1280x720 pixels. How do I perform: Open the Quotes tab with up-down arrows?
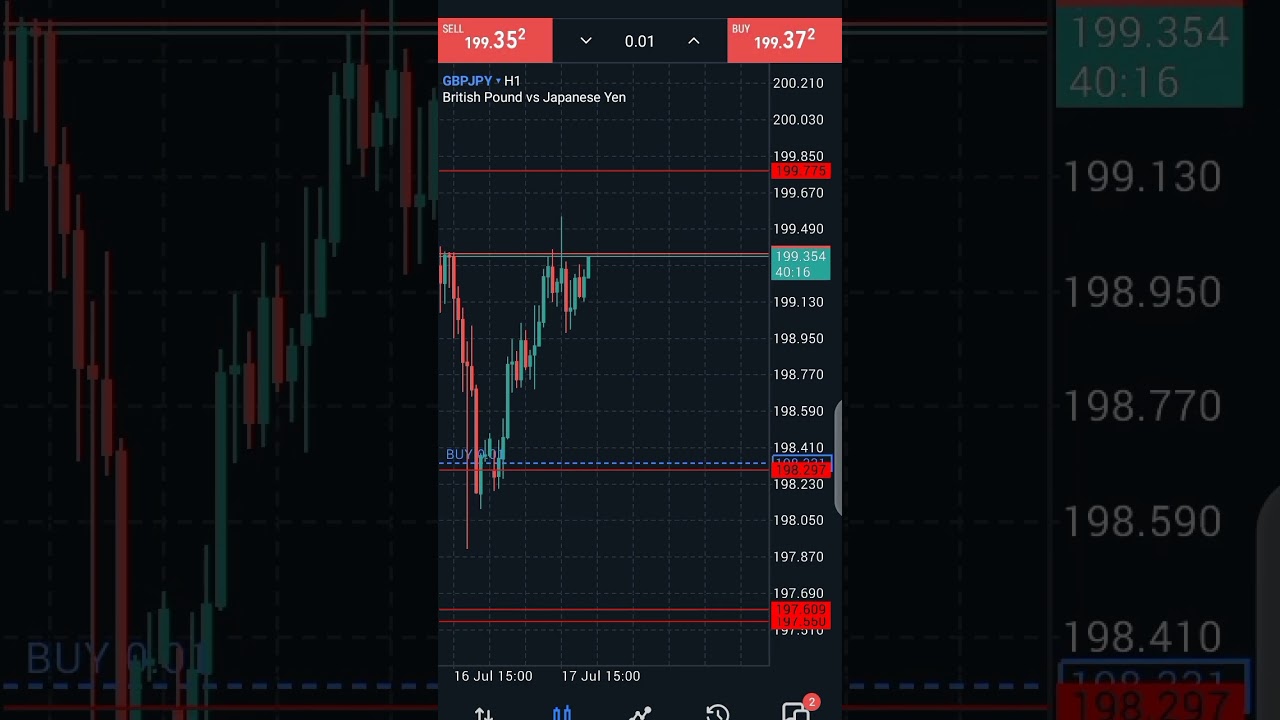pos(484,713)
